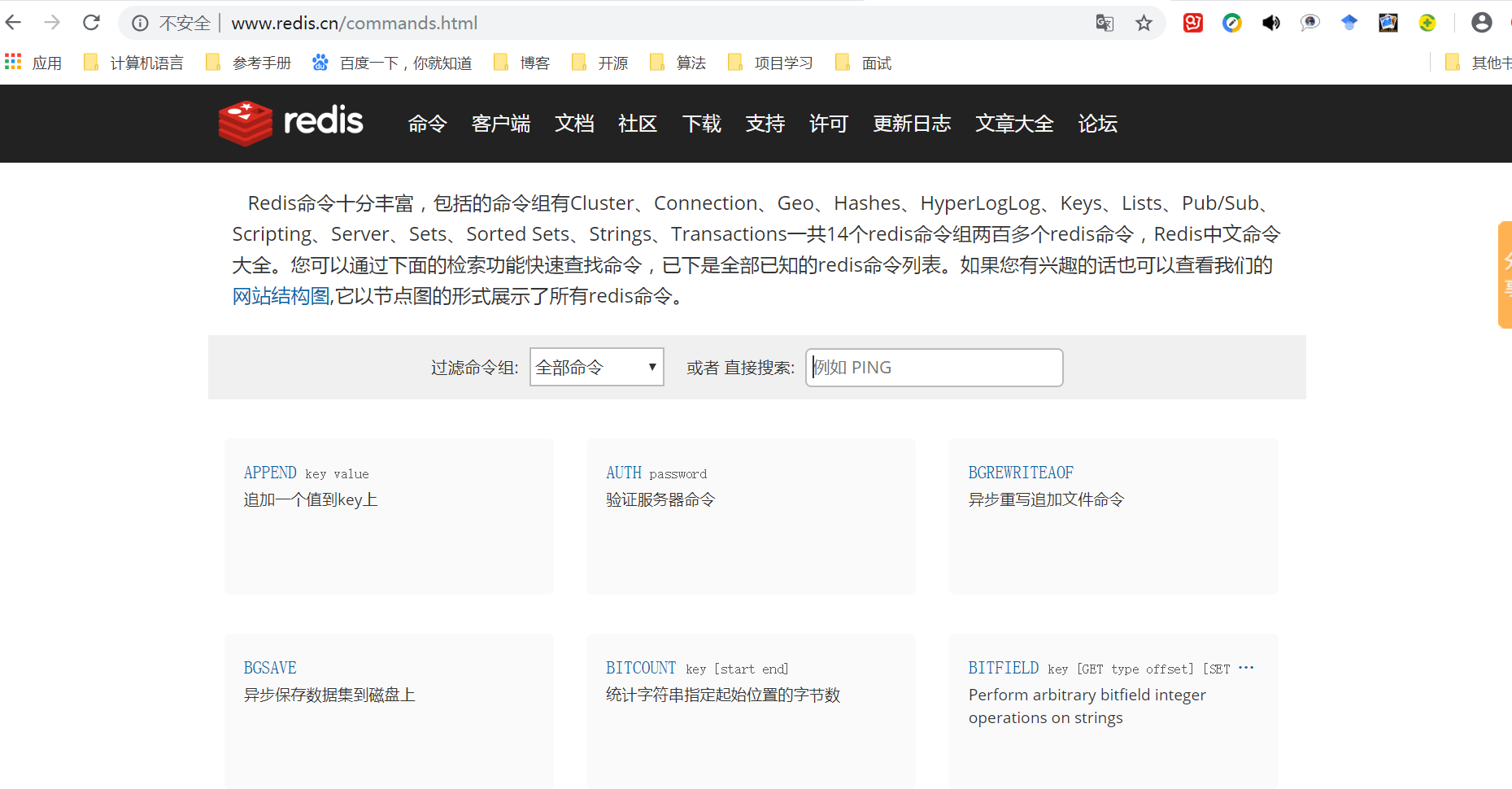This screenshot has width=1512, height=789.
Task: Focus the command search field 例如 PING
Action: coord(934,368)
